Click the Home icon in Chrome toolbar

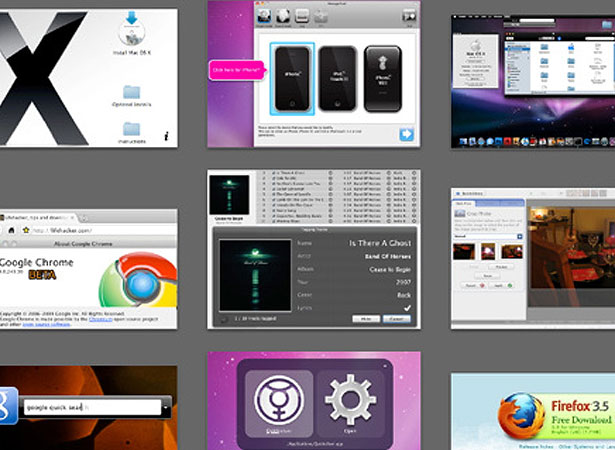coord(11,230)
